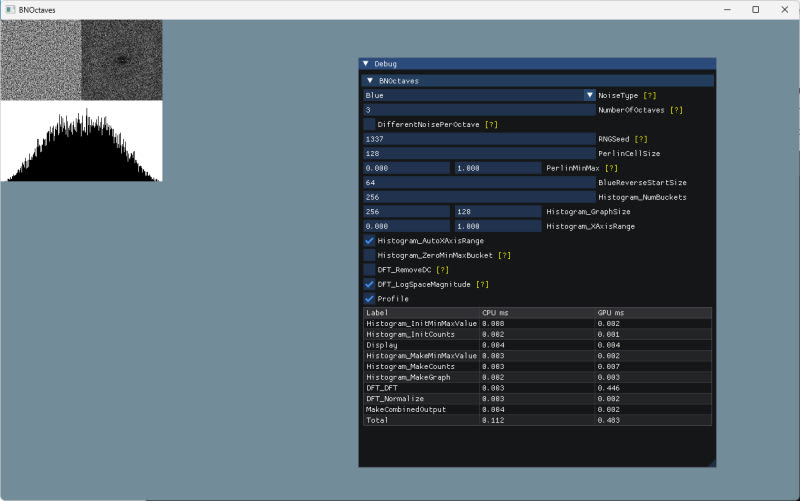Image resolution: width=800 pixels, height=501 pixels.
Task: Collapse the BNOctaves section header
Action: tap(371, 80)
